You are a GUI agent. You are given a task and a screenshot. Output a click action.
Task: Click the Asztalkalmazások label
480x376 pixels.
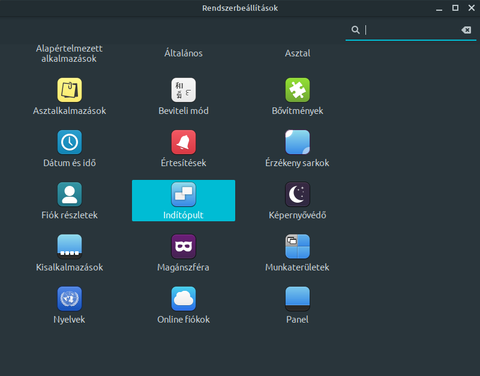pyautogui.click(x=69, y=111)
